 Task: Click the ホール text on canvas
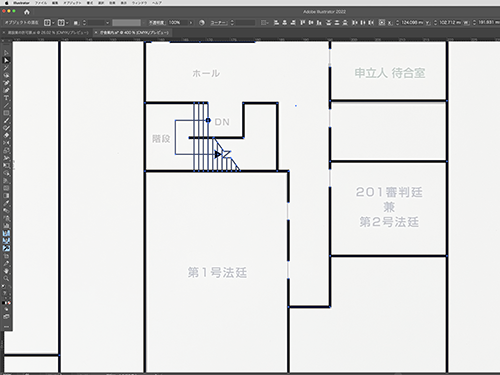[x=206, y=73]
